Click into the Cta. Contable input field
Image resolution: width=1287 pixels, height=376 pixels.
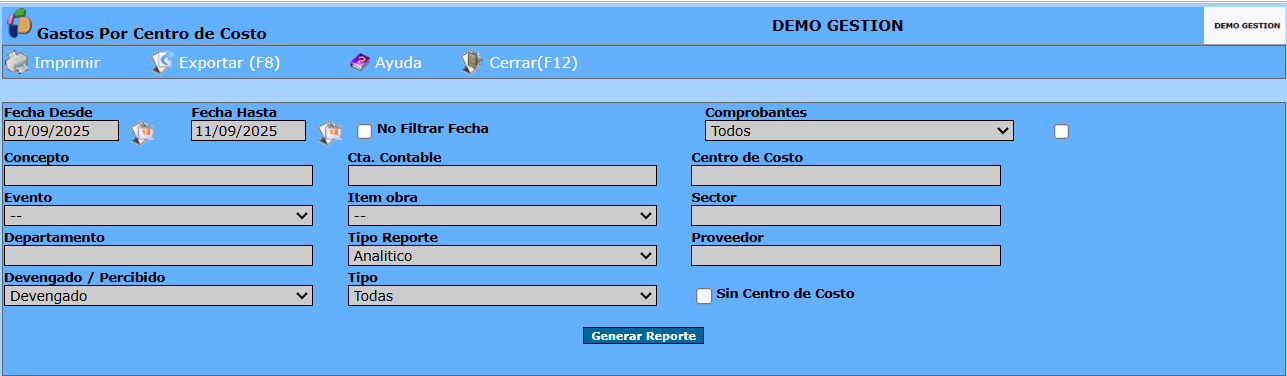(502, 176)
